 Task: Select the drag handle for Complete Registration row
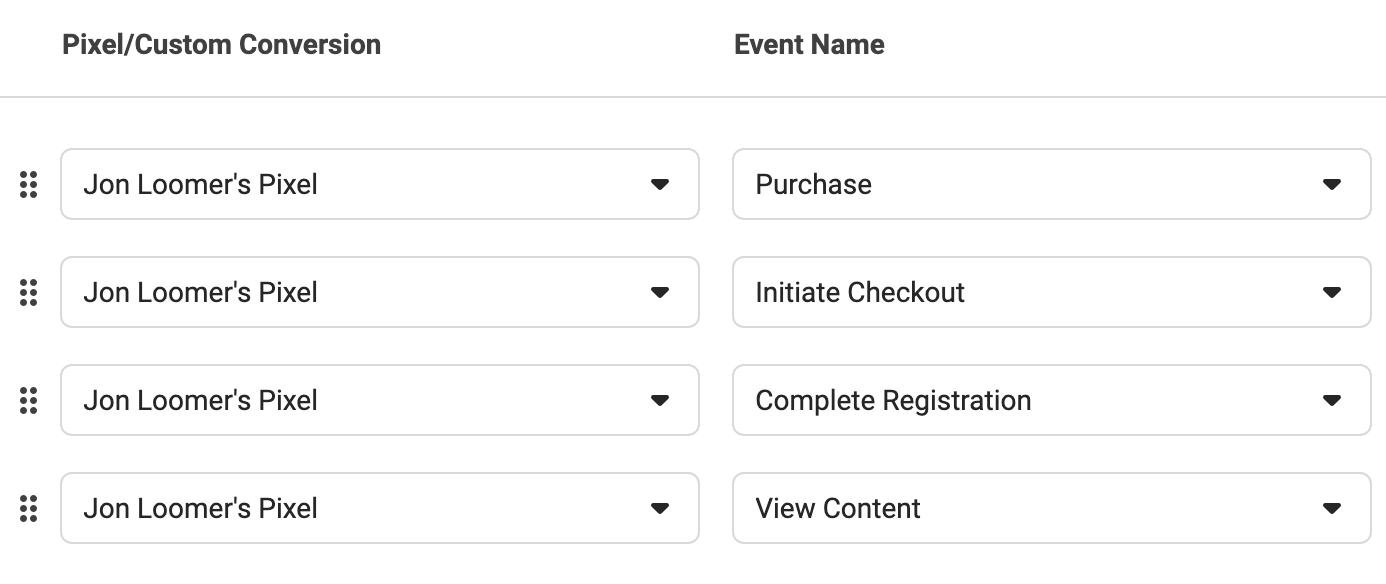click(x=29, y=400)
